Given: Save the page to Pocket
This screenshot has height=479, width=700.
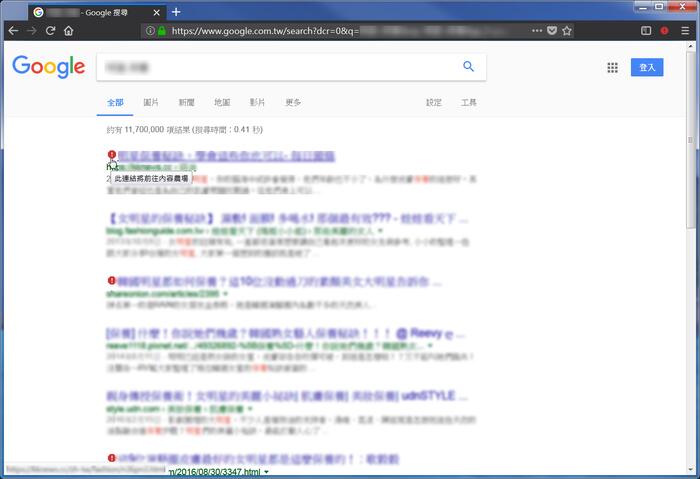Looking at the screenshot, I should tap(551, 31).
